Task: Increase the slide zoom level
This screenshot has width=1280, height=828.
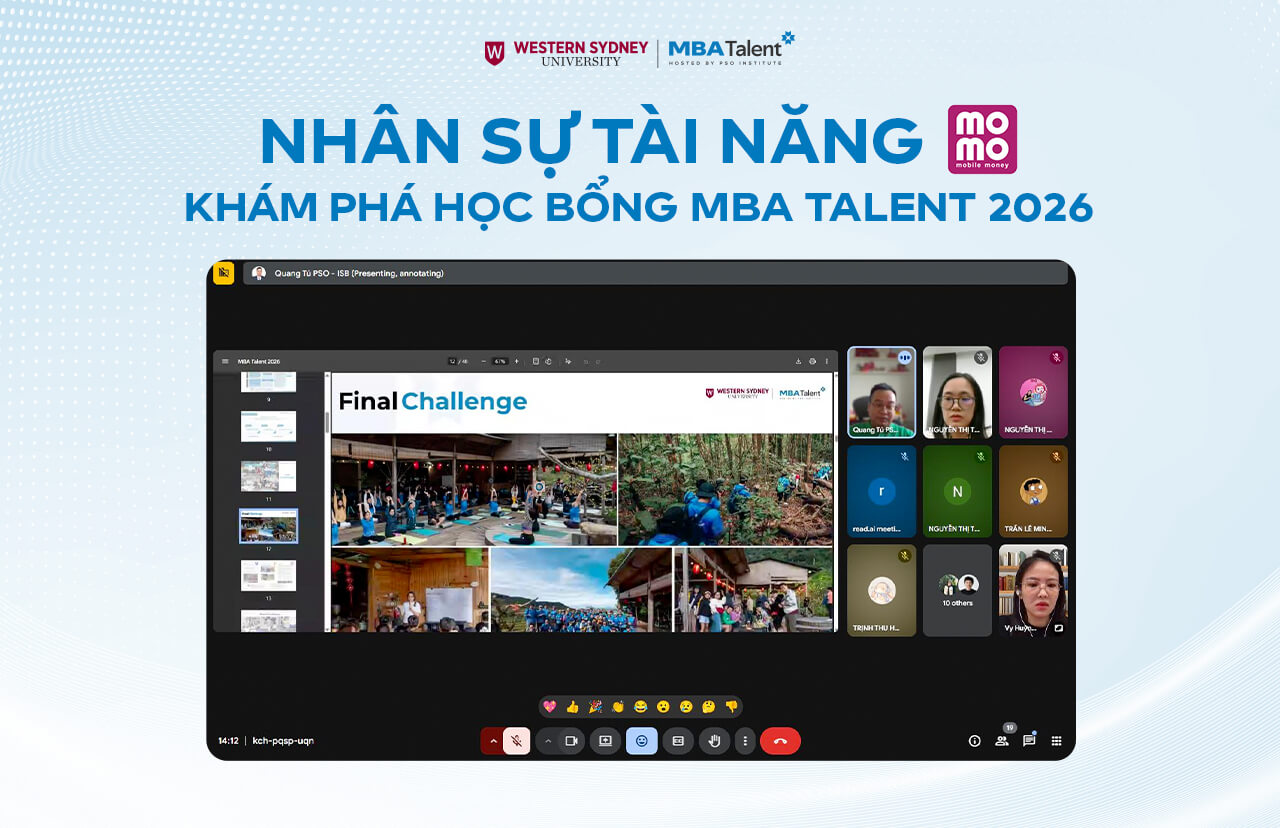Action: (516, 360)
